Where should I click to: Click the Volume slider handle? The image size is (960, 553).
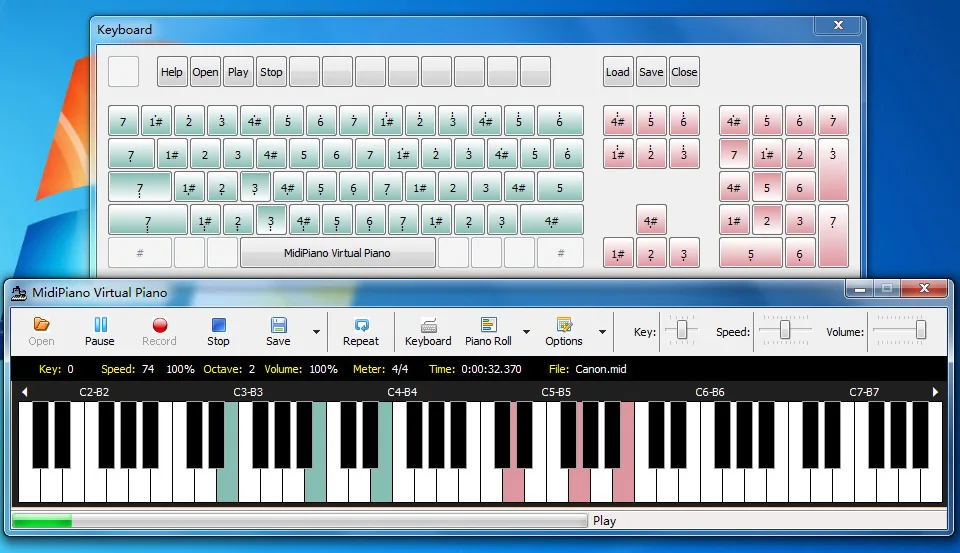(x=920, y=330)
